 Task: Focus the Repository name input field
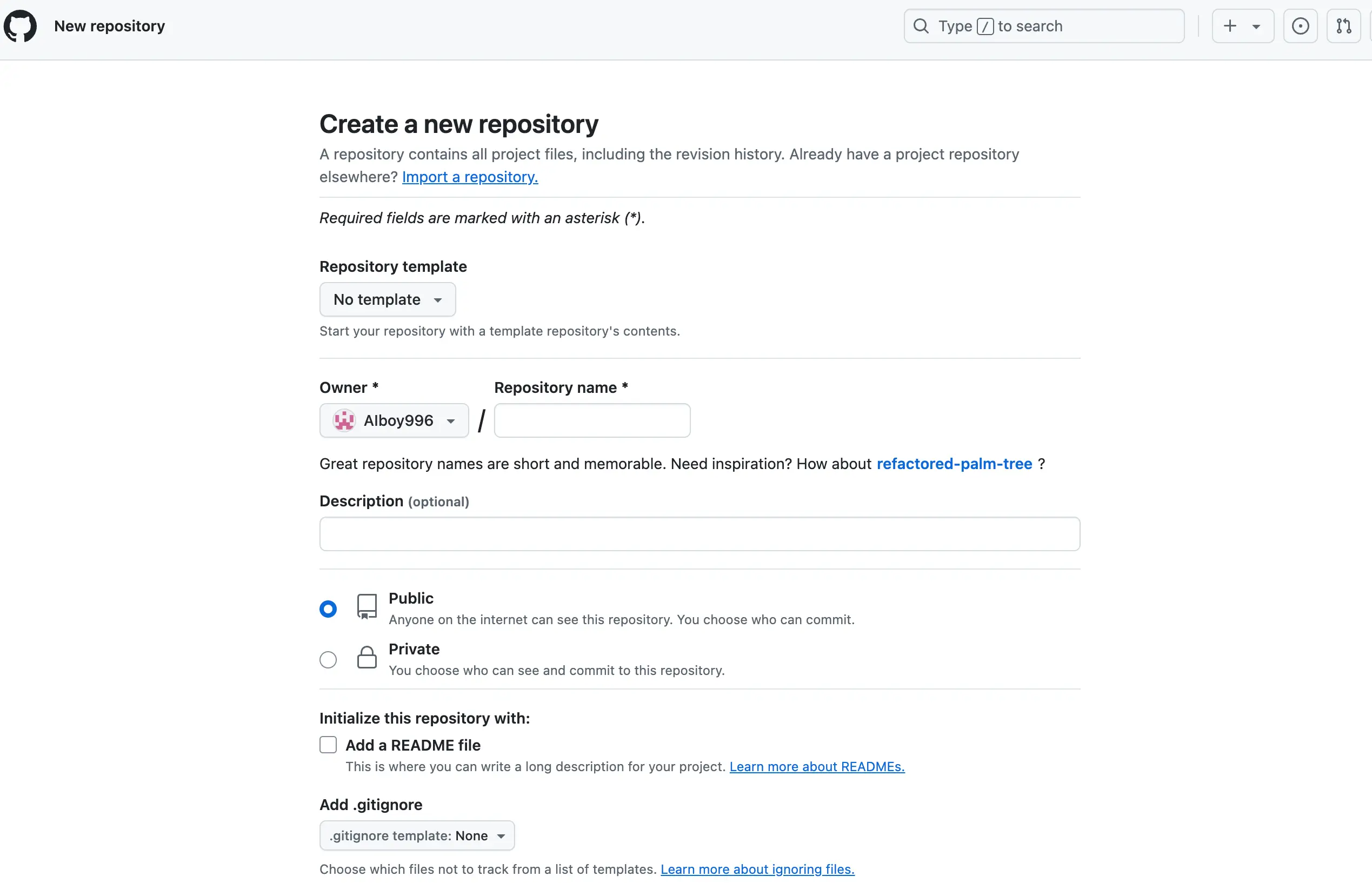coord(592,421)
